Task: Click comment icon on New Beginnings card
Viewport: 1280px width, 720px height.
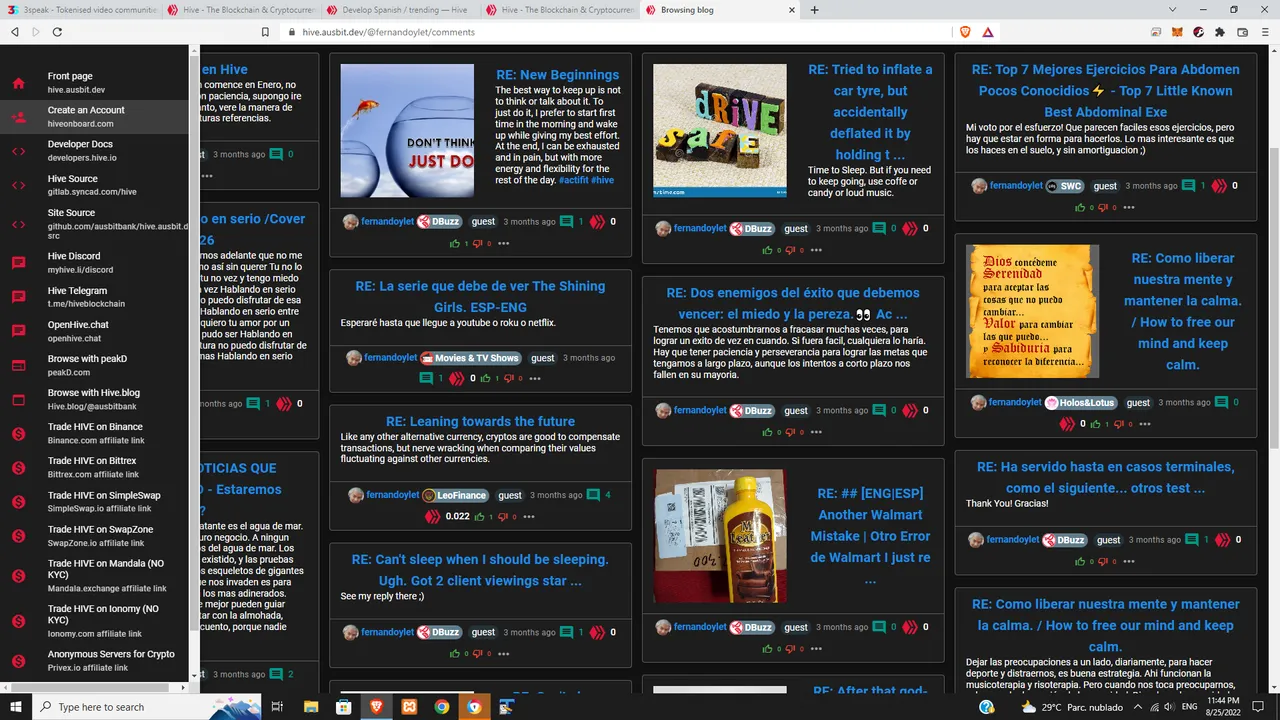Action: point(566,222)
